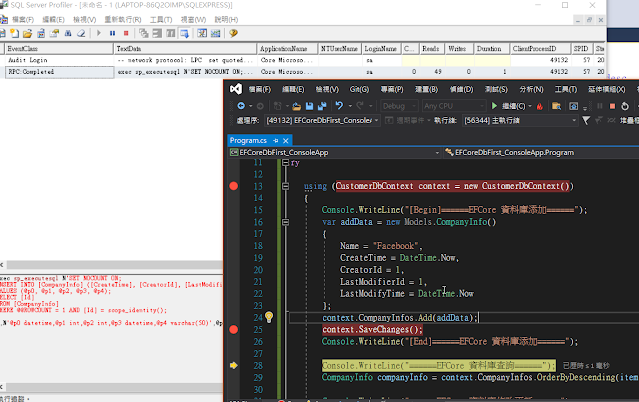Collapse code block at line 16
639x402 pixels.
[x=286, y=222]
